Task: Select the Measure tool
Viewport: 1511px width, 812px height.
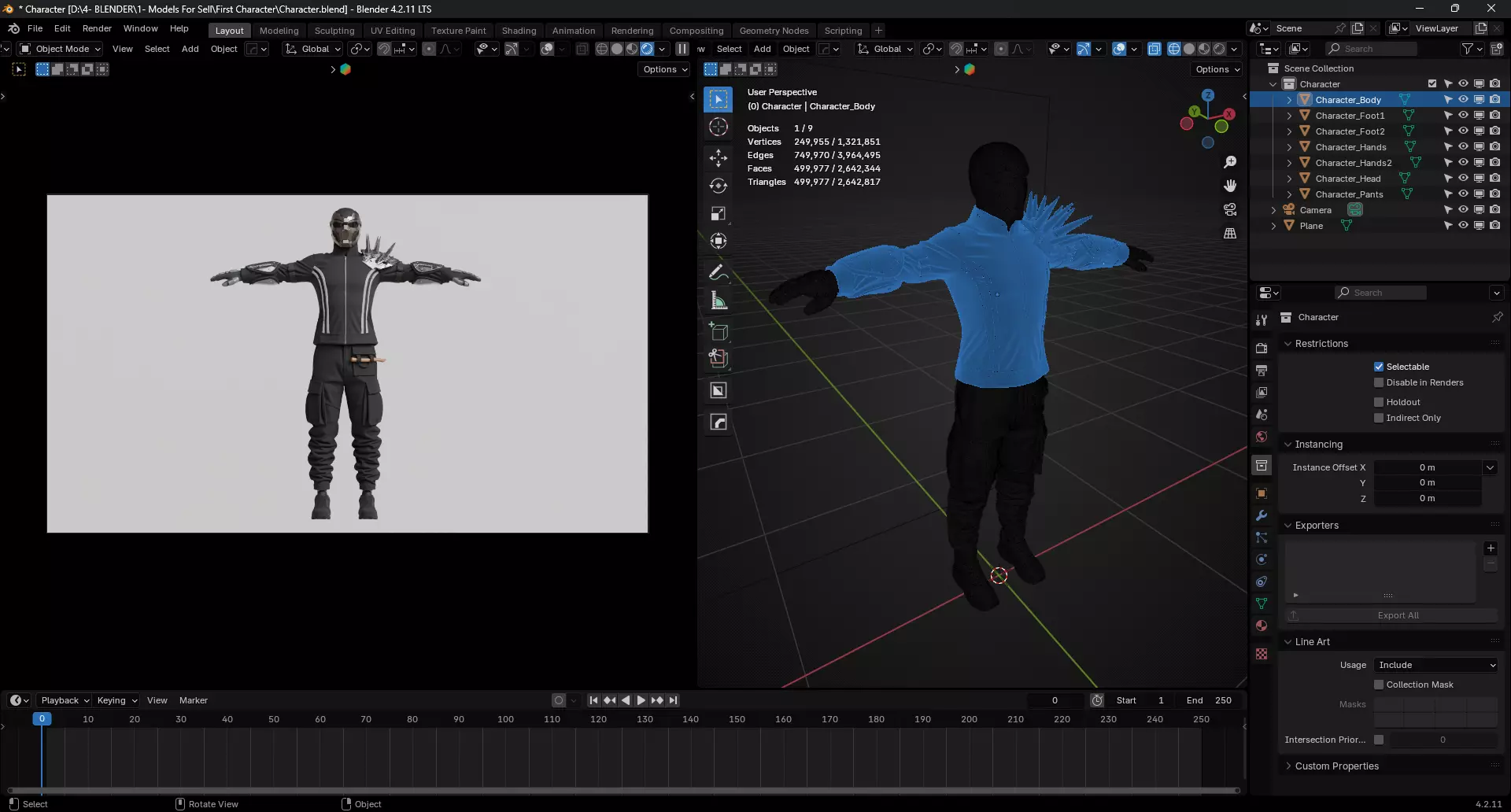Action: tap(719, 300)
